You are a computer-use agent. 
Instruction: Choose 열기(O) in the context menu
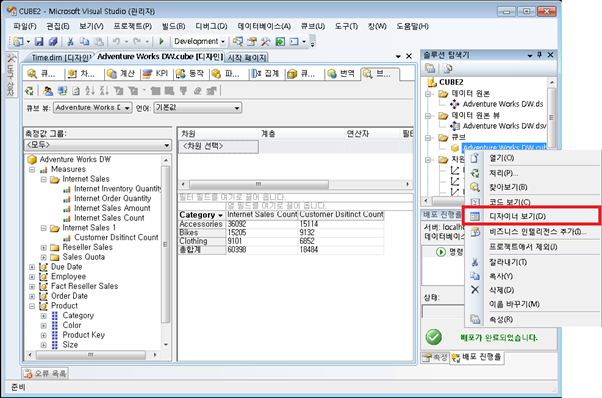pyautogui.click(x=531, y=158)
